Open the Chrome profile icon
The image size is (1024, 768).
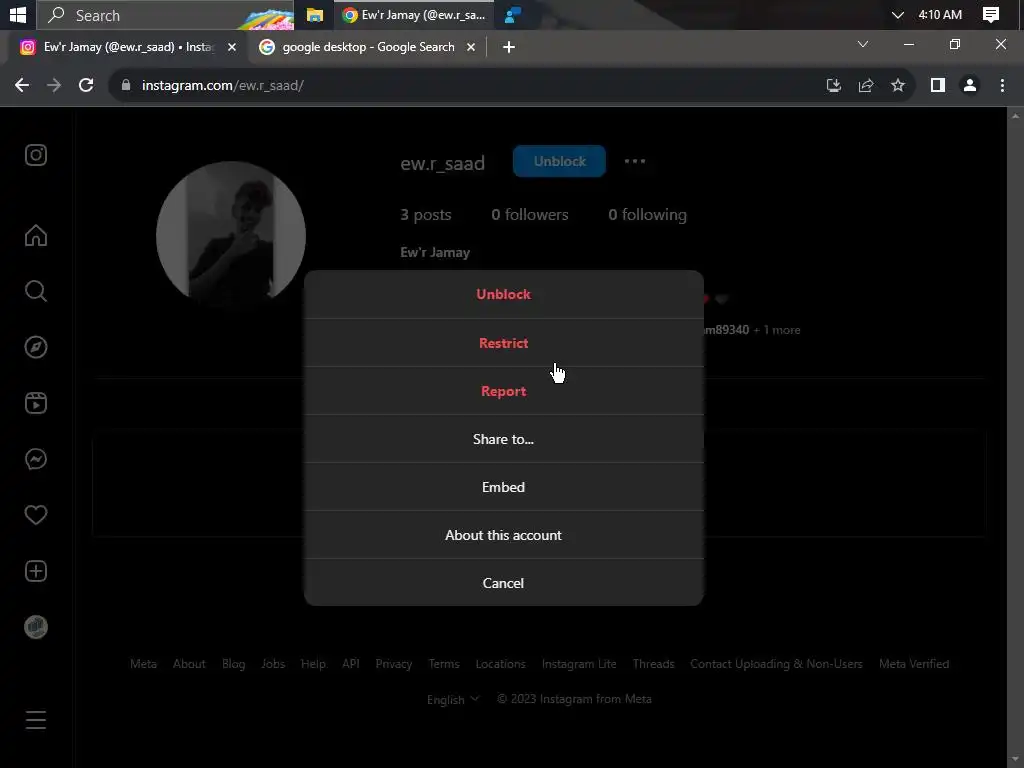970,86
